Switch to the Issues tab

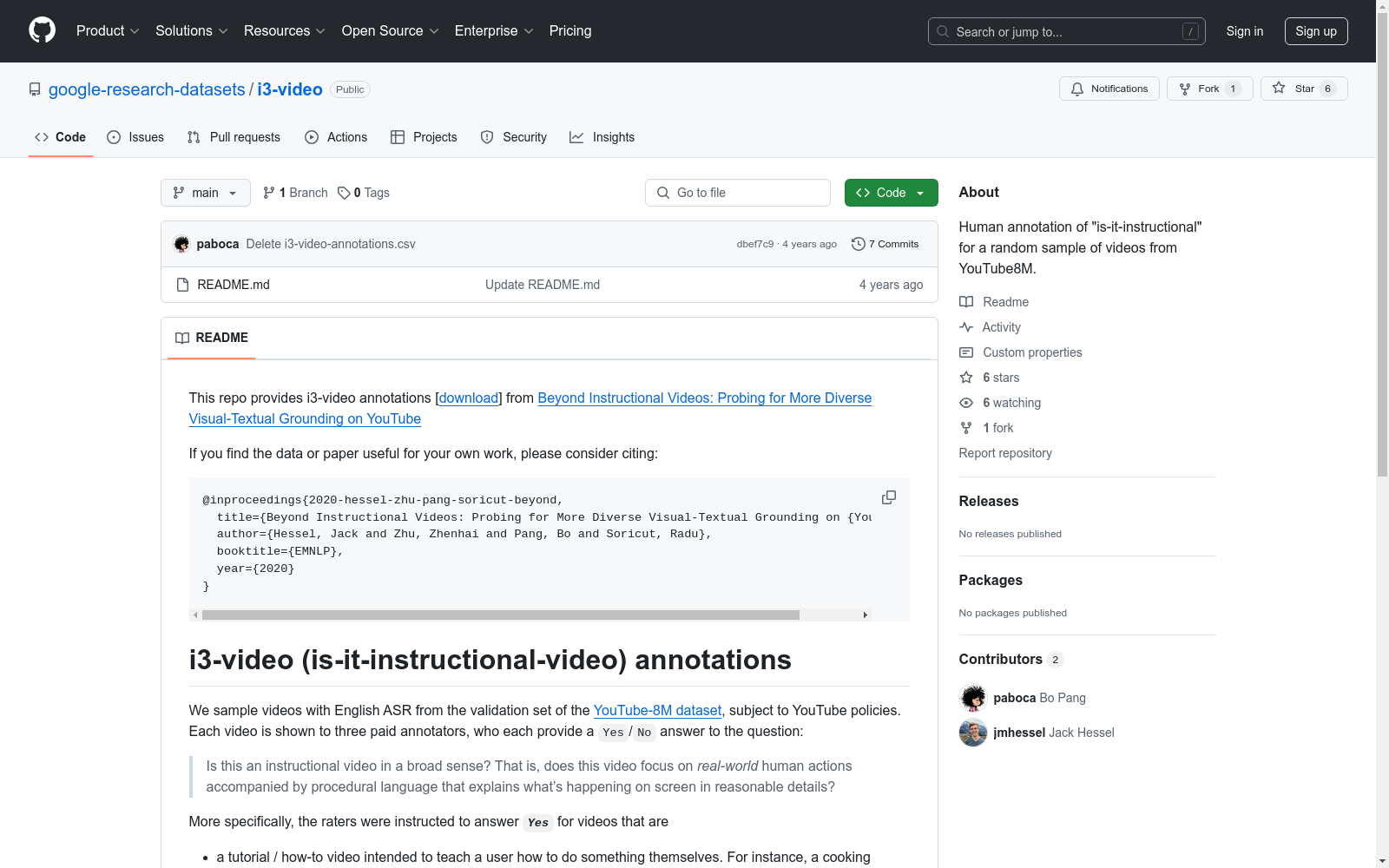coord(135,137)
